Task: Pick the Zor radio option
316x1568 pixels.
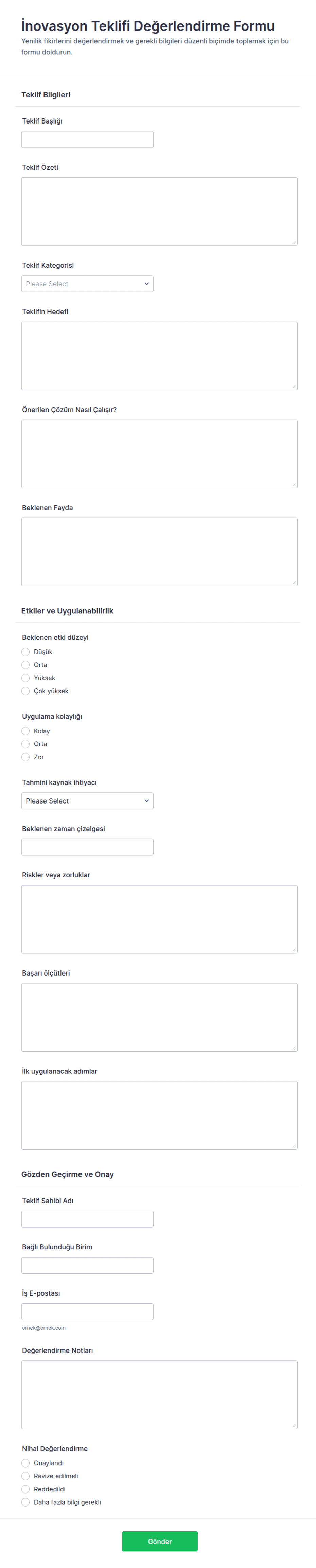Action: [25, 757]
